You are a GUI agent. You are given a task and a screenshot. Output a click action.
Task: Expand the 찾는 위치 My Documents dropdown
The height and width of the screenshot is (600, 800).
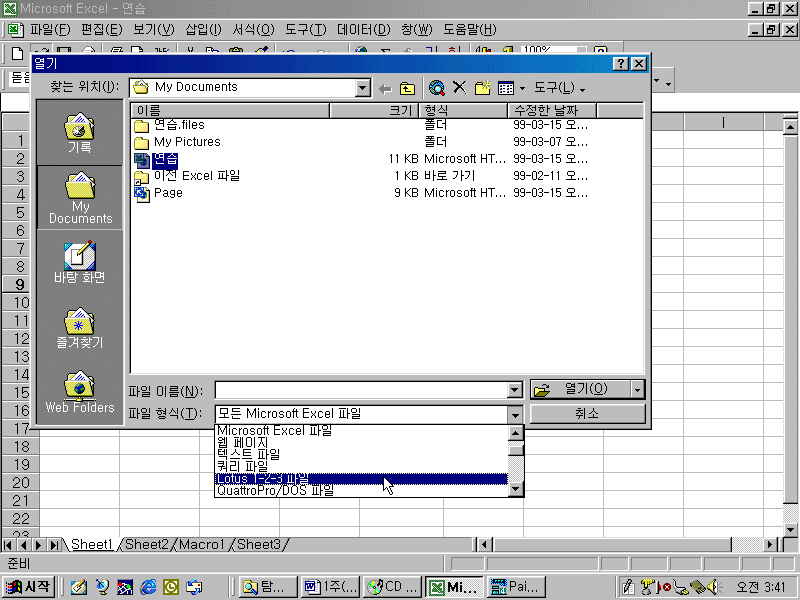pyautogui.click(x=362, y=88)
